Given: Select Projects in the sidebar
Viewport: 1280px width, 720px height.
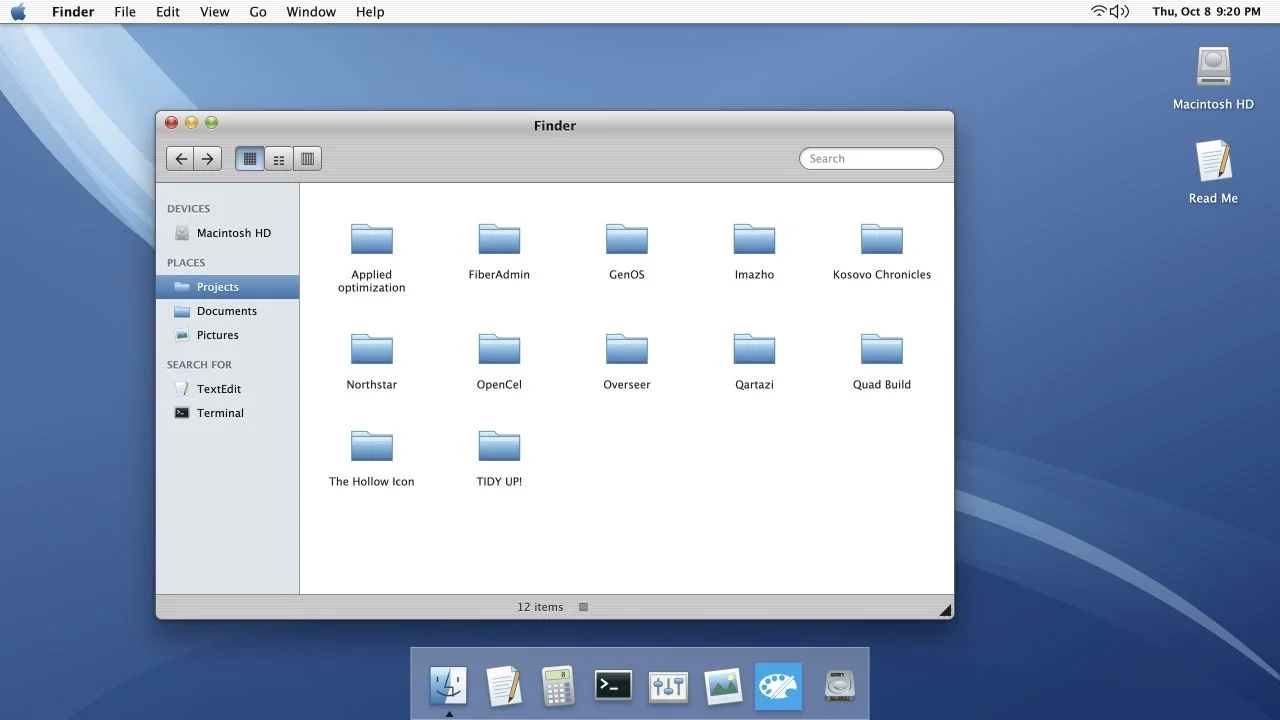Looking at the screenshot, I should [227, 287].
